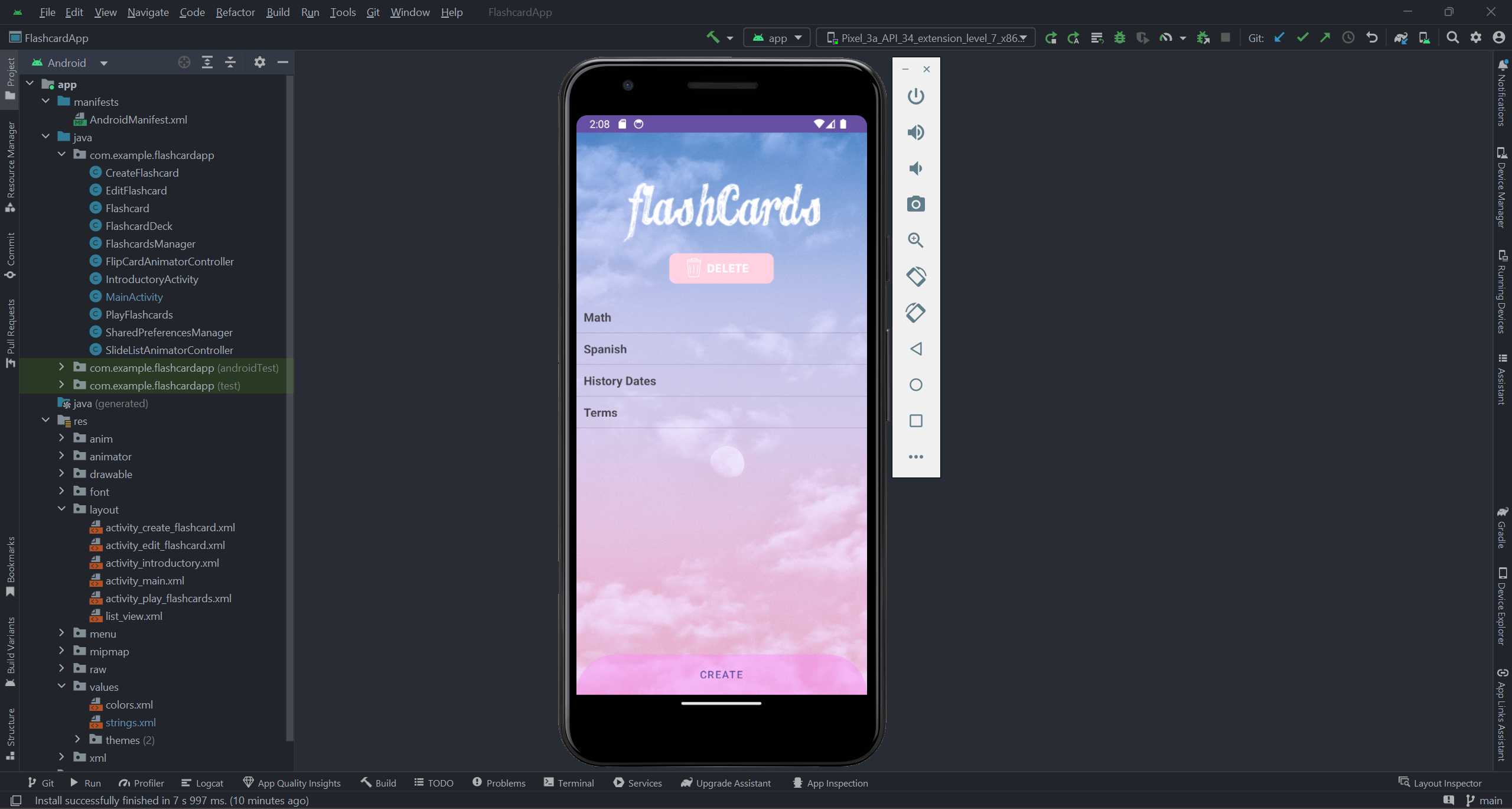Open the Build menu
Viewport: 1512px width, 809px height.
tap(278, 12)
